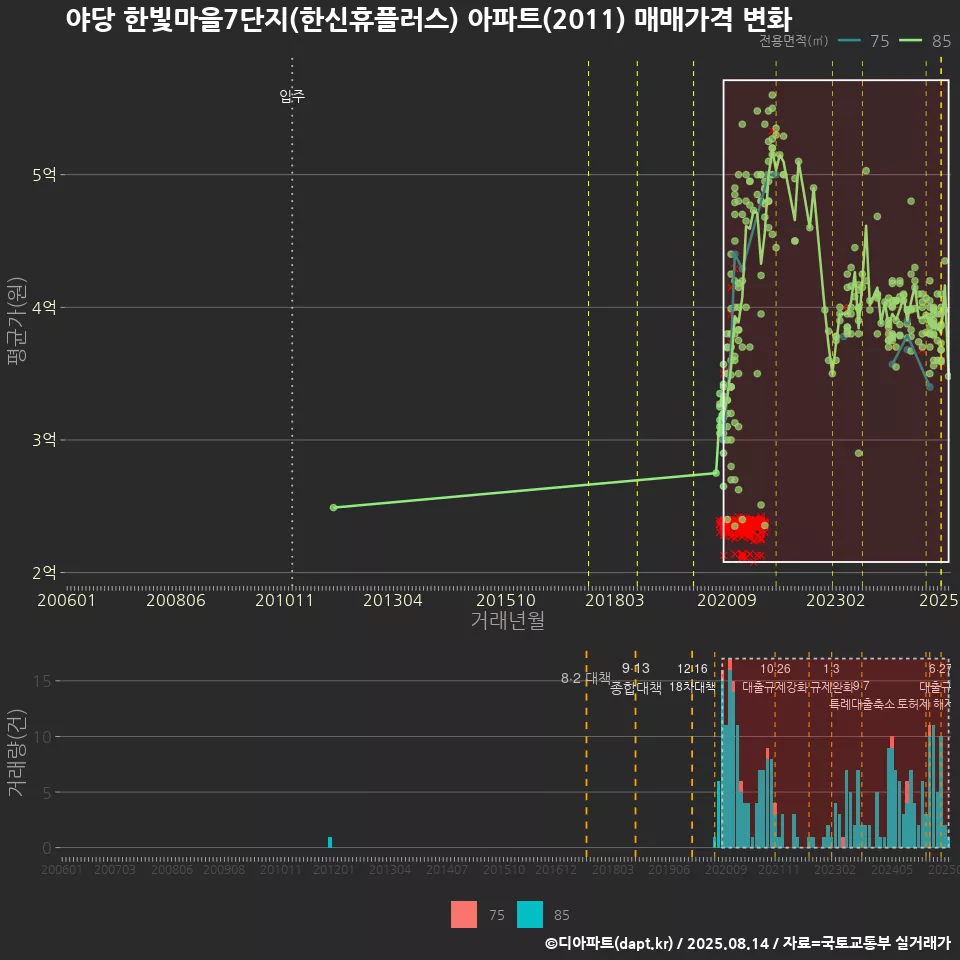Click '202405' on the volume chart axis
This screenshot has height=960, width=960.
tap(892, 869)
